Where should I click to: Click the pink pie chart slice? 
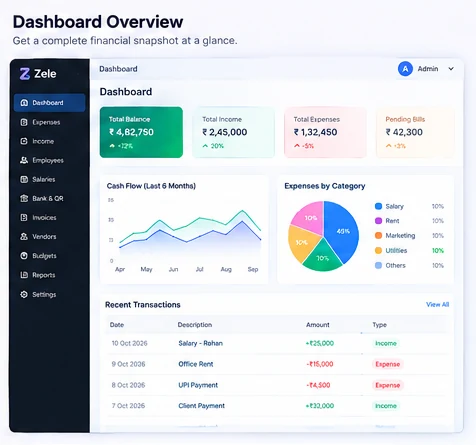click(x=309, y=218)
